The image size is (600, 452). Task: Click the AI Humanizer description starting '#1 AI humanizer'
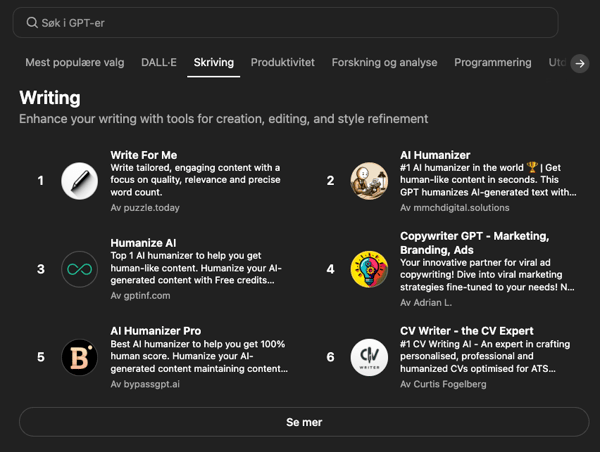[x=488, y=180]
